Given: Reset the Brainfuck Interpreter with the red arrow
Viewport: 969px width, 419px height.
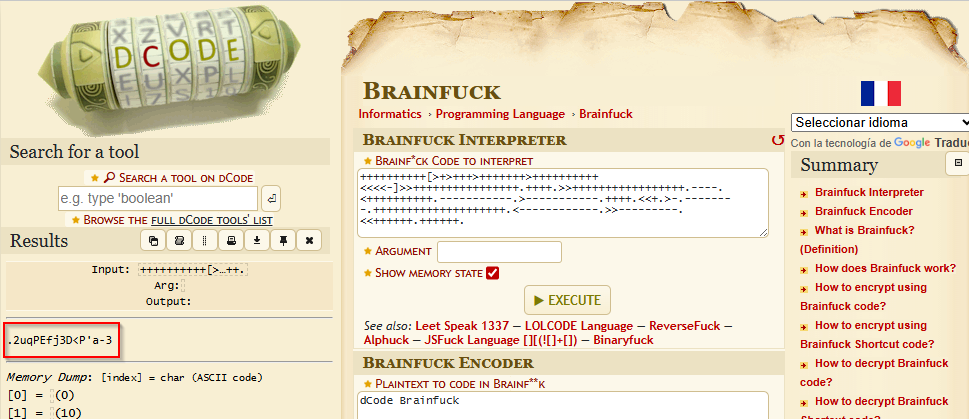Looking at the screenshot, I should point(777,141).
